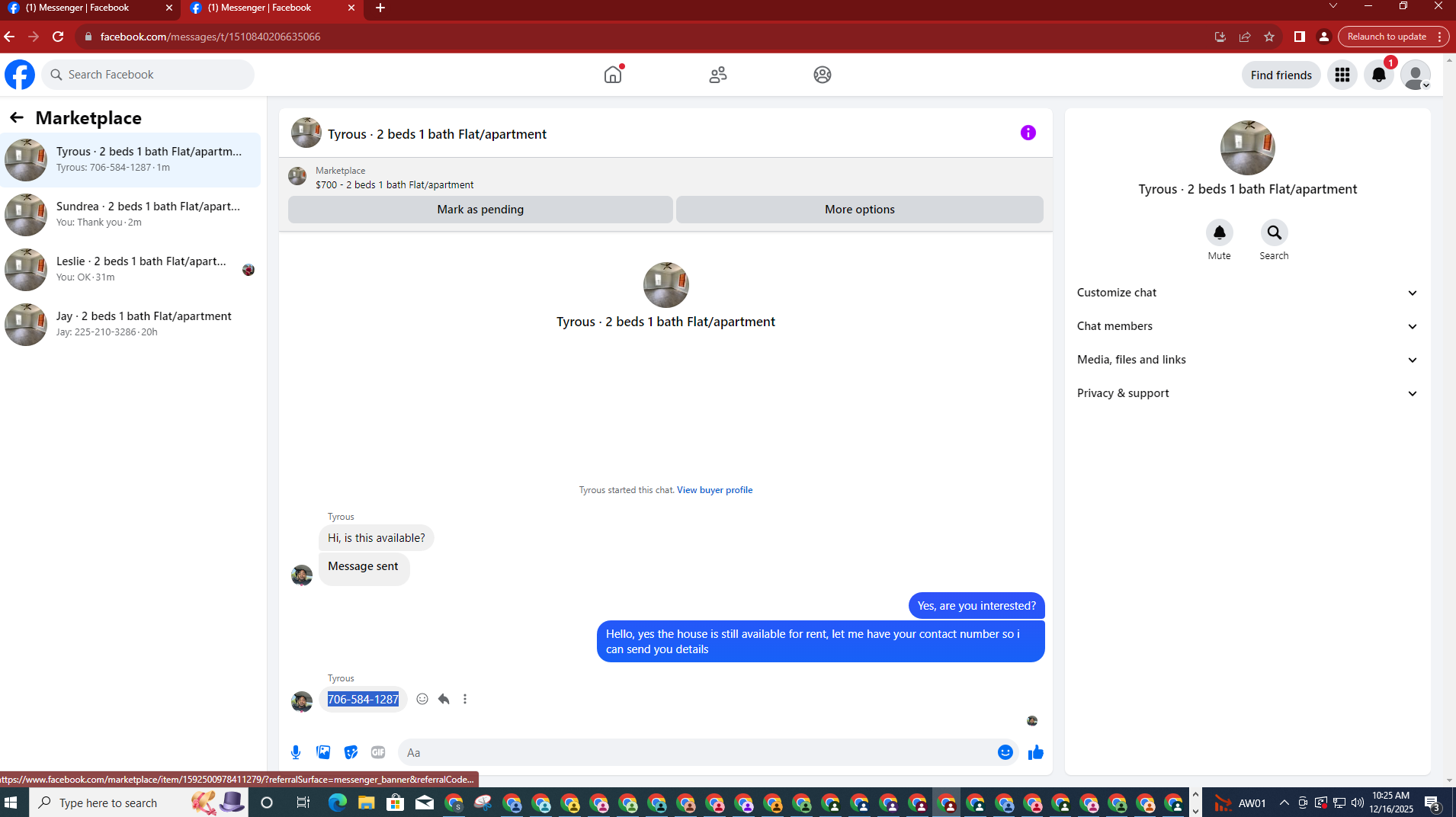Image resolution: width=1456 pixels, height=817 pixels.
Task: React to Tyrous's phone number message
Action: 422,699
